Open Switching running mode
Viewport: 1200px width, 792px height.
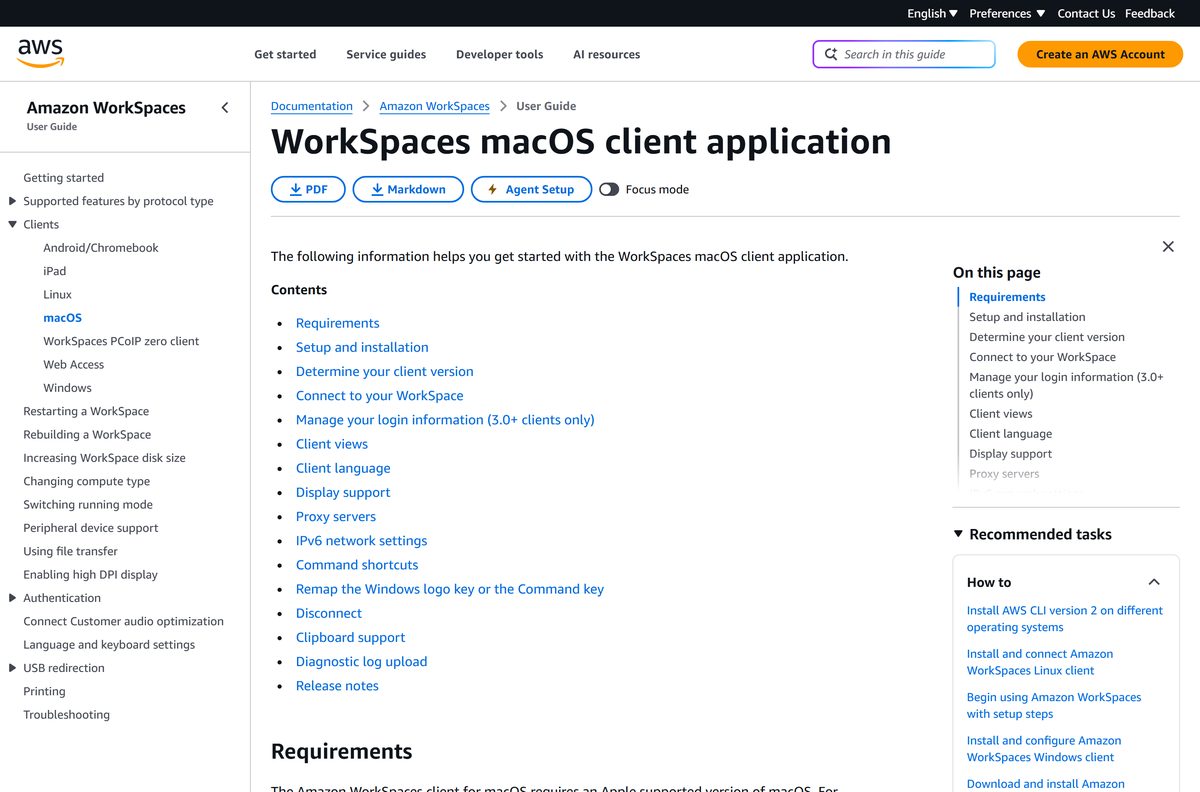[x=88, y=505]
